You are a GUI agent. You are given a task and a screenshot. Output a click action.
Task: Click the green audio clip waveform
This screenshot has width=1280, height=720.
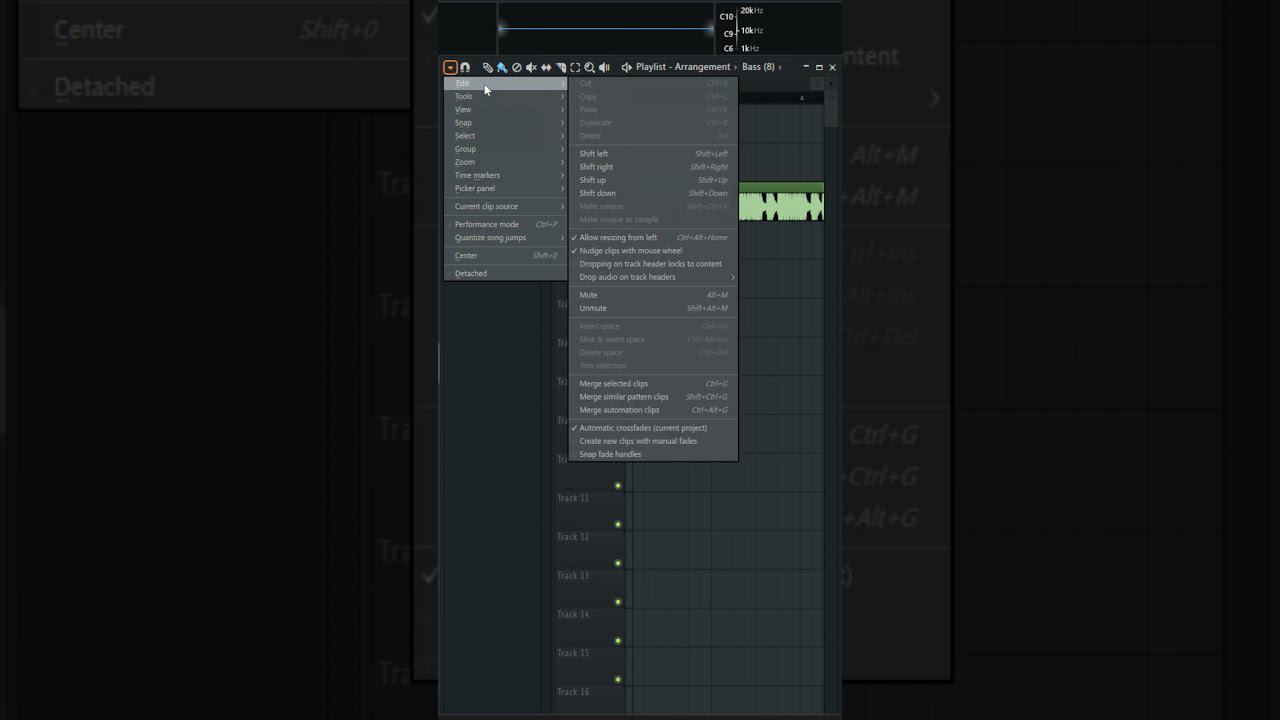click(x=781, y=206)
